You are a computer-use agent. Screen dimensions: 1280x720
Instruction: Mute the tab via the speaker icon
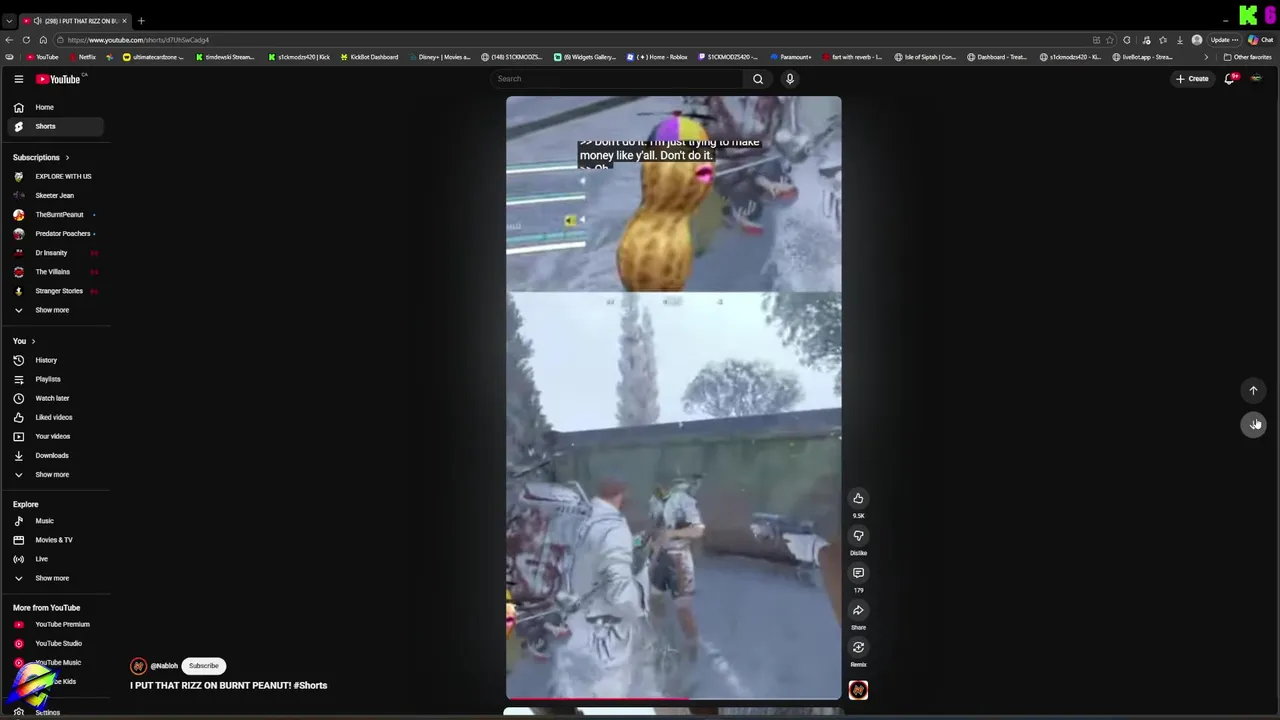coord(38,21)
